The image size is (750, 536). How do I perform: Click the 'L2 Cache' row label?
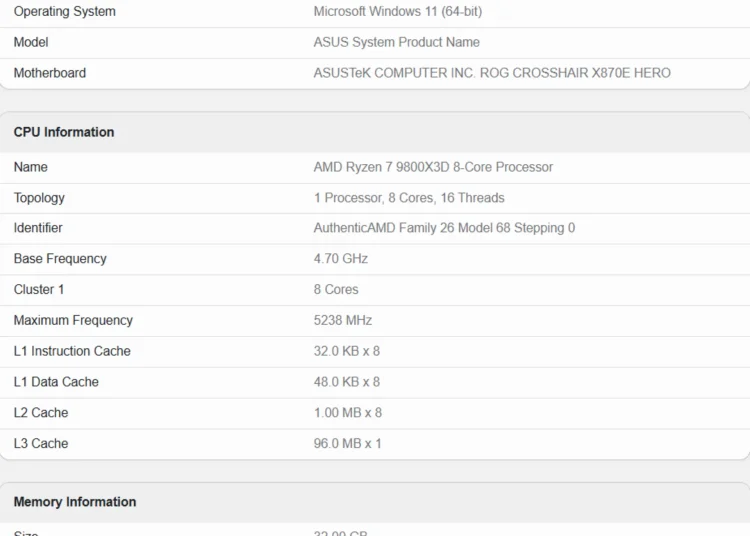point(41,413)
